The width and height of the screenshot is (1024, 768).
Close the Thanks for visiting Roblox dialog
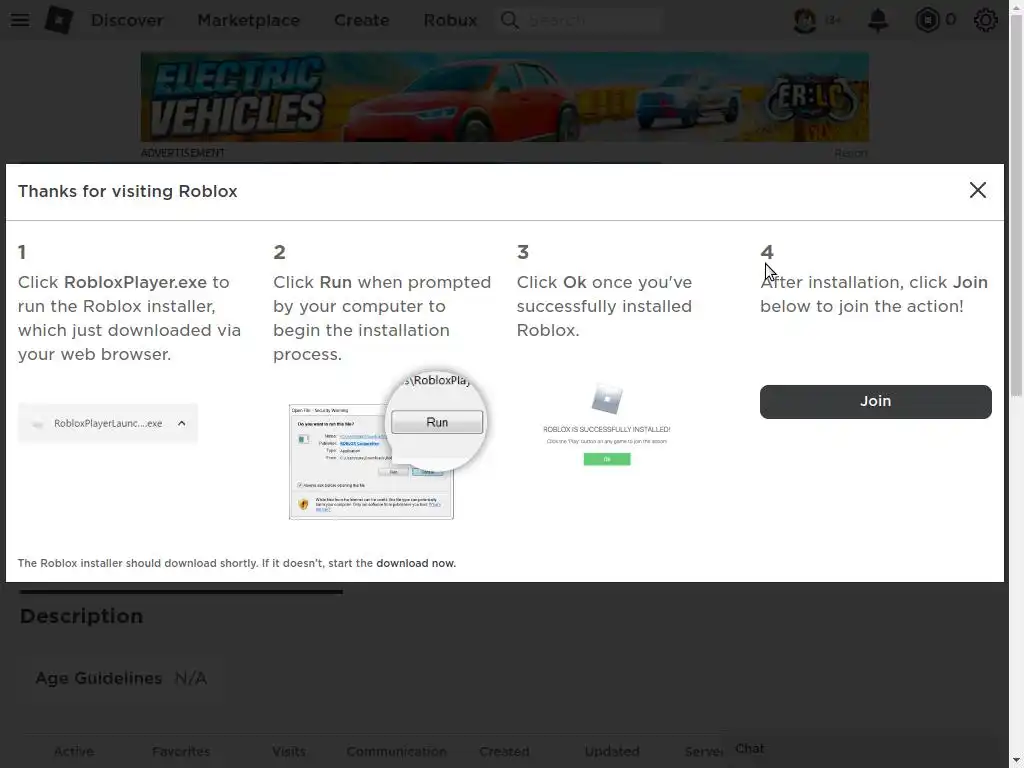click(x=978, y=190)
